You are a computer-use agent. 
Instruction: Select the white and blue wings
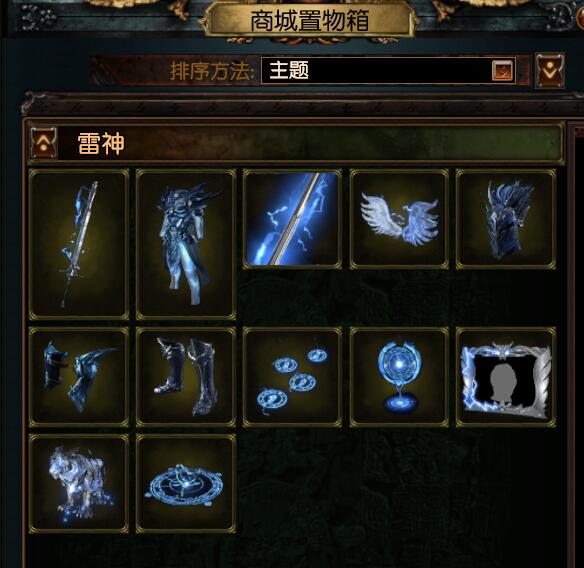tap(399, 219)
